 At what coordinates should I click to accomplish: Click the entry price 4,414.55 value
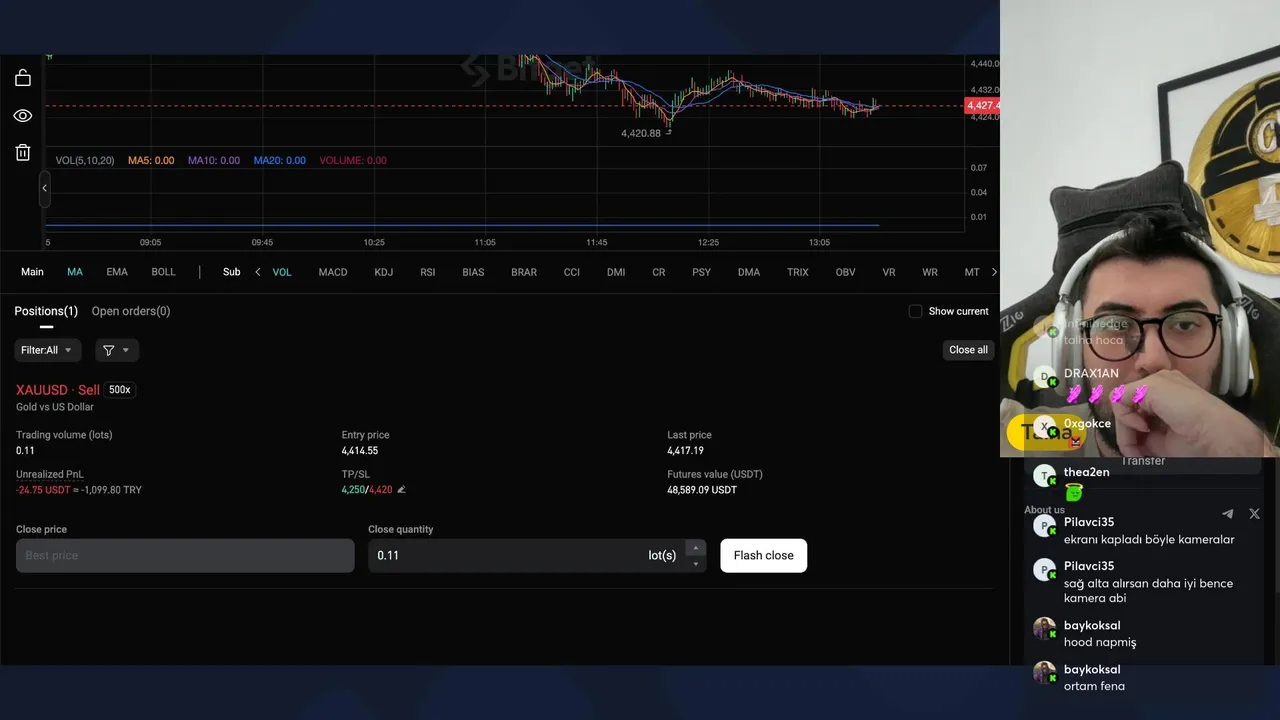point(360,451)
